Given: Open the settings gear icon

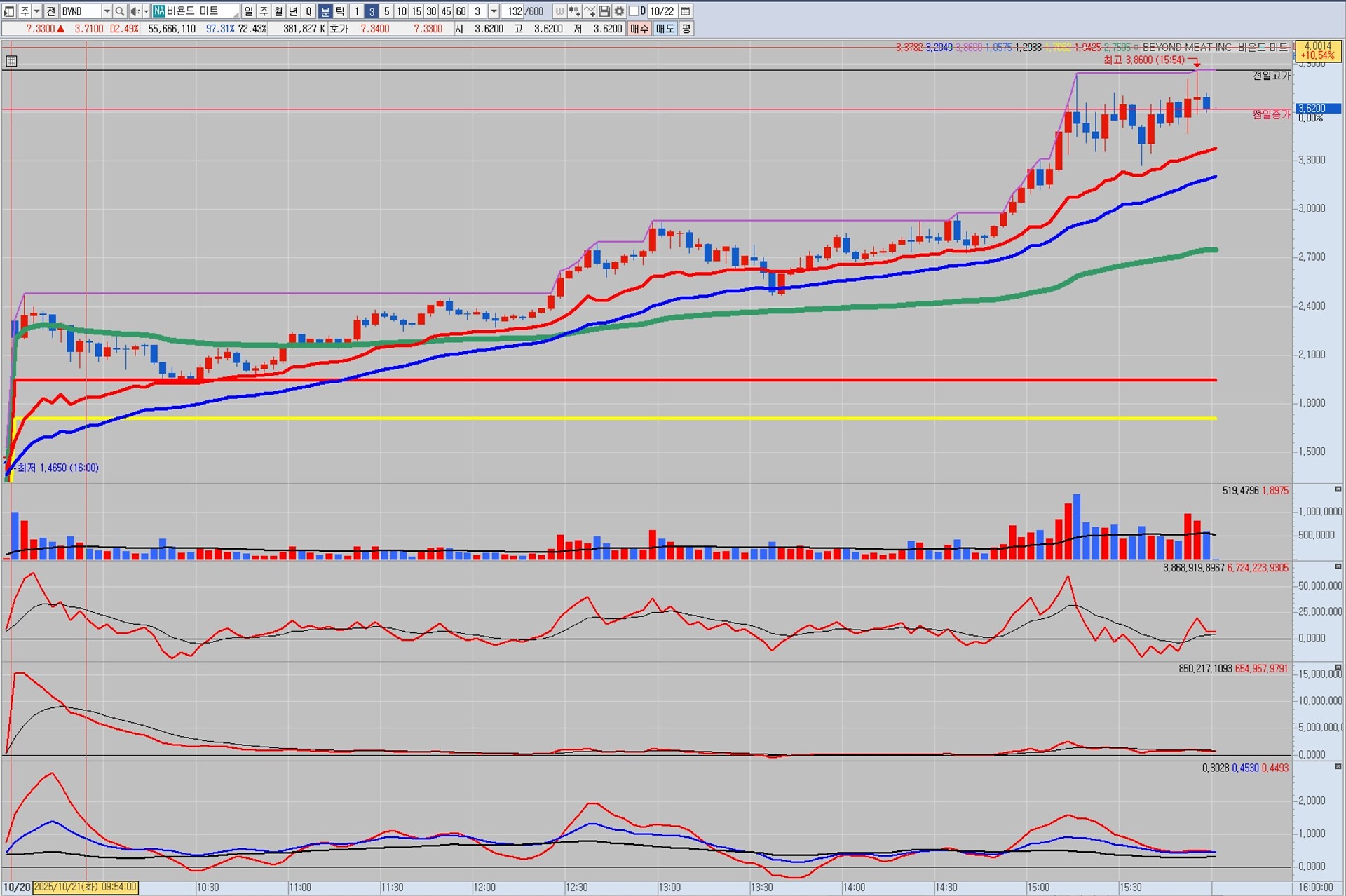Looking at the screenshot, I should pyautogui.click(x=619, y=11).
